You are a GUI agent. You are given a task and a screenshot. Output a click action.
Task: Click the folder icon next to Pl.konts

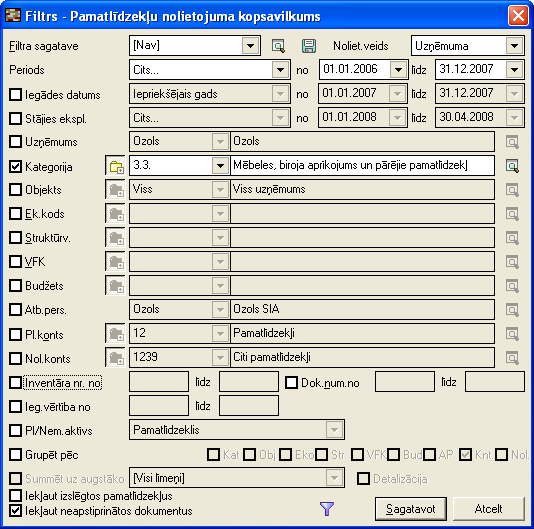point(115,334)
